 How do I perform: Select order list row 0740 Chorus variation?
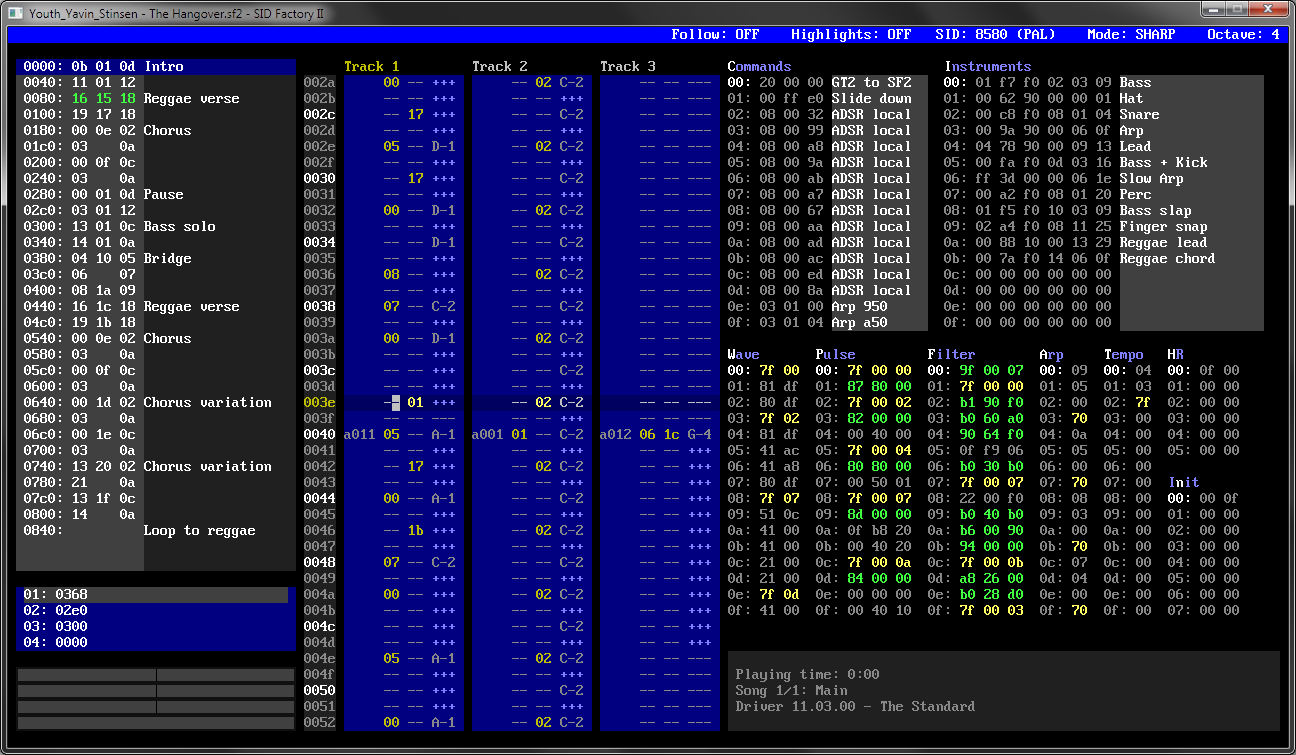(156, 466)
